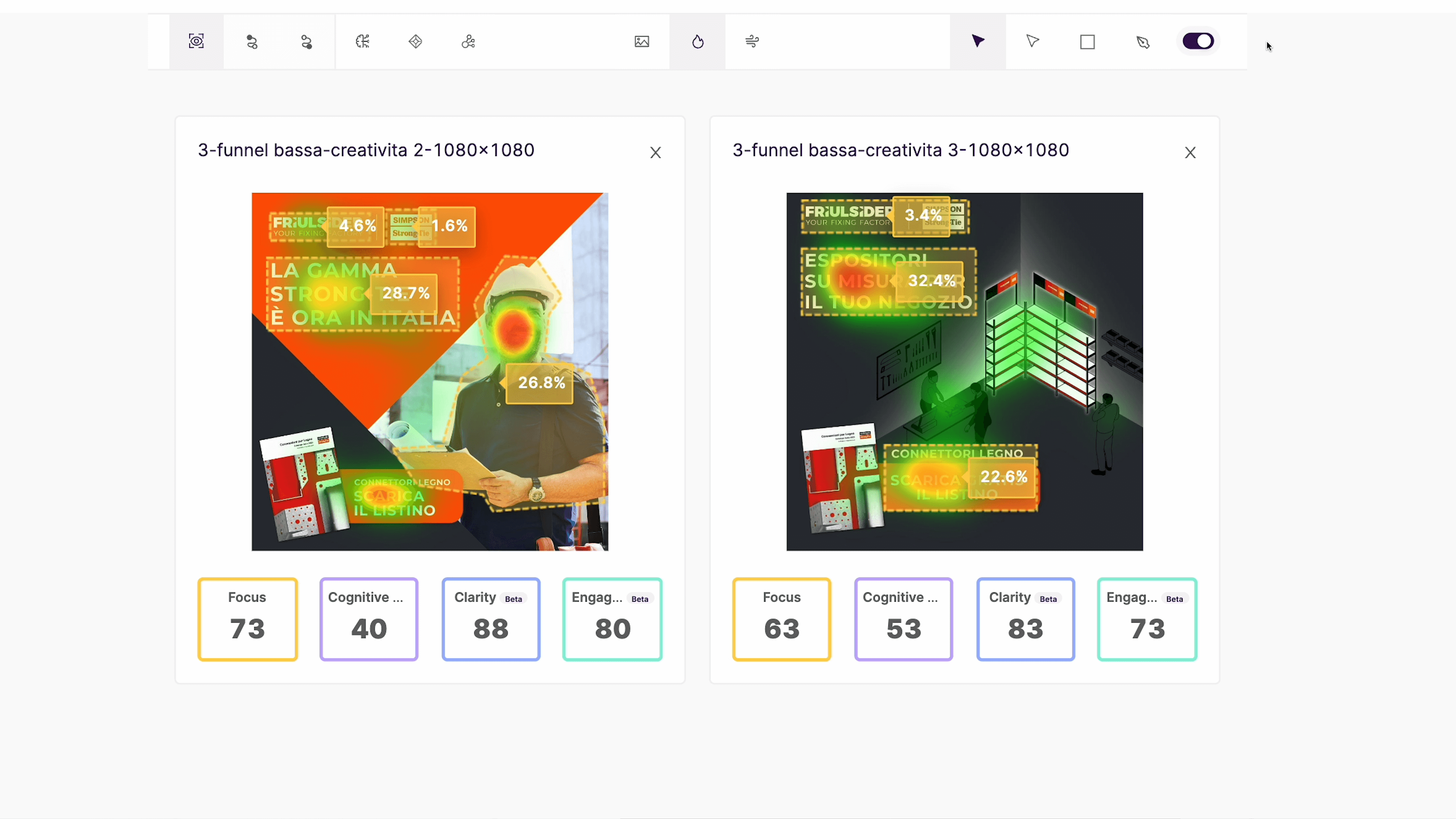Select the rectangle area tool
1456x819 pixels.
(1087, 42)
